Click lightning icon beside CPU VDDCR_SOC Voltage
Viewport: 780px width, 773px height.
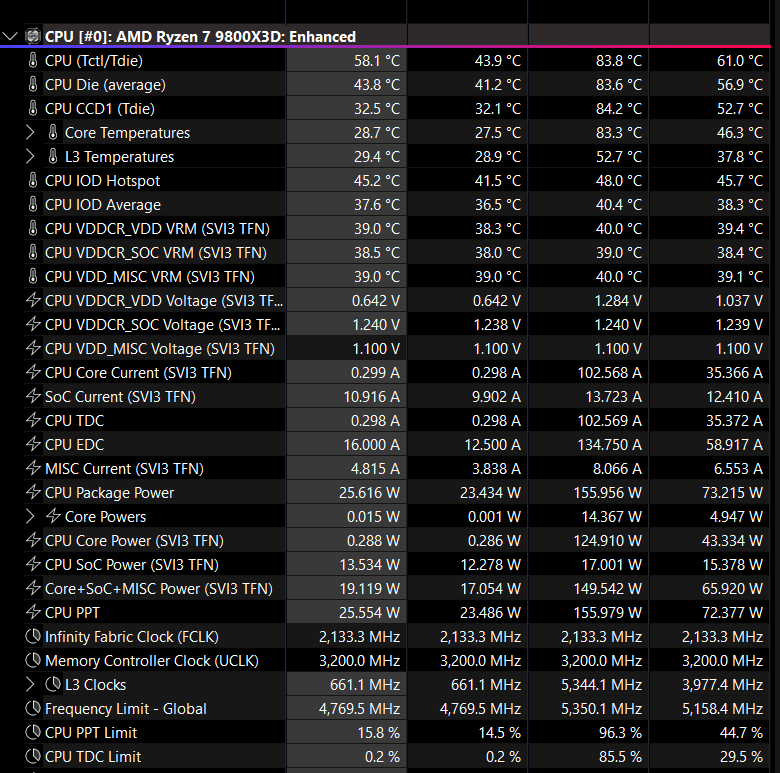tap(33, 324)
